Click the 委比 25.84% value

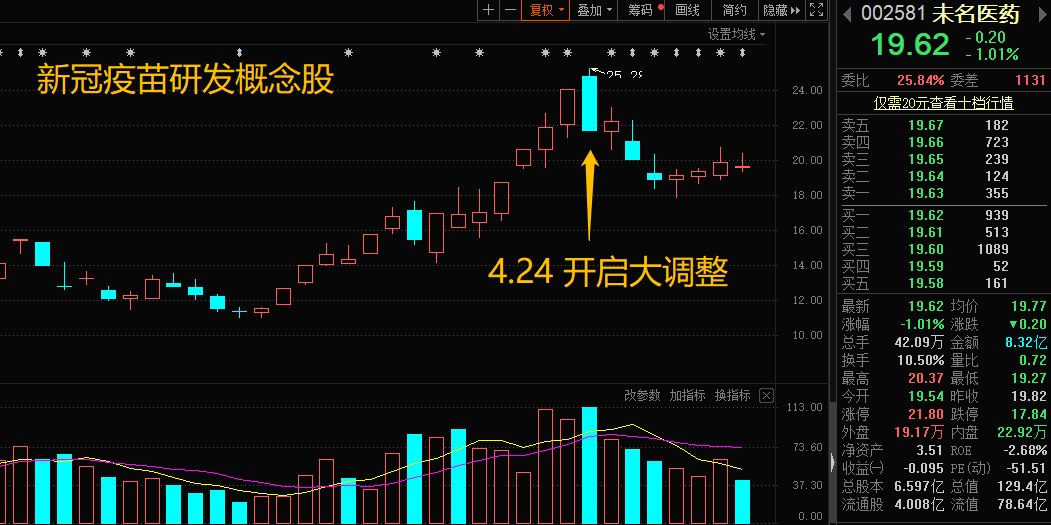920,80
